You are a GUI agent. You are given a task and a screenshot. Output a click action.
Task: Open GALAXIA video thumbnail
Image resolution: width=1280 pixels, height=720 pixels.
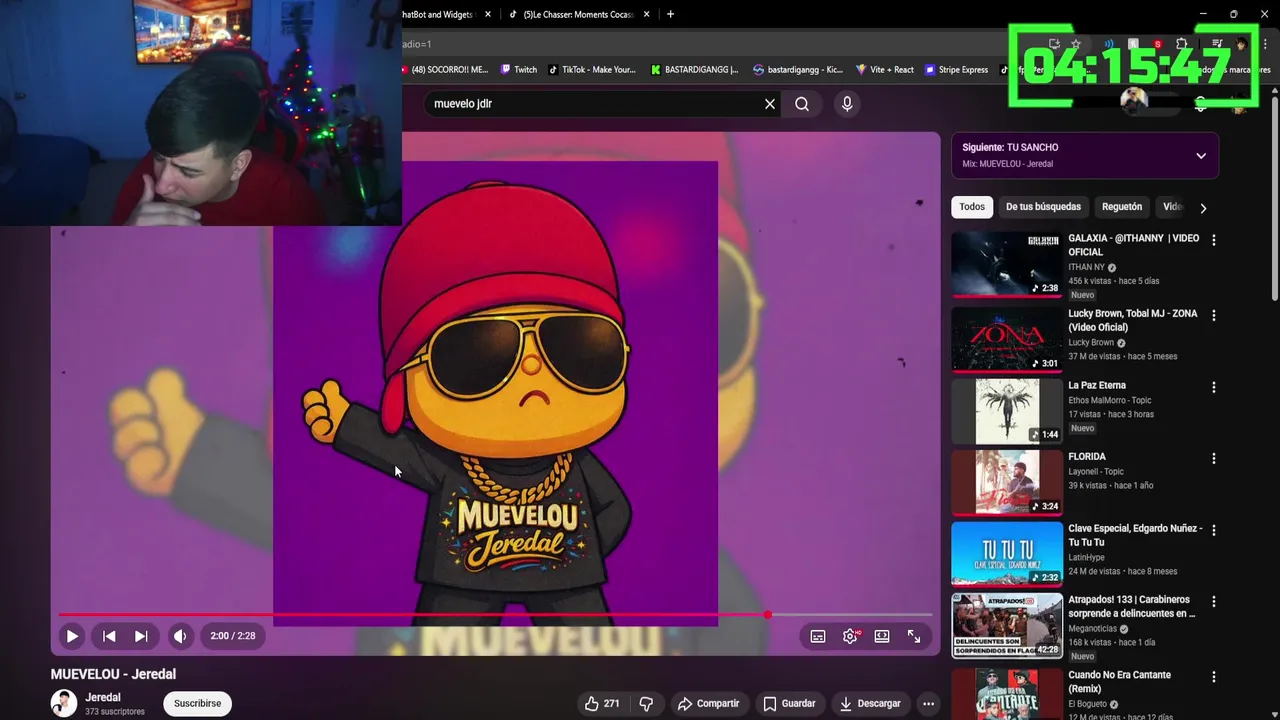tap(1006, 264)
